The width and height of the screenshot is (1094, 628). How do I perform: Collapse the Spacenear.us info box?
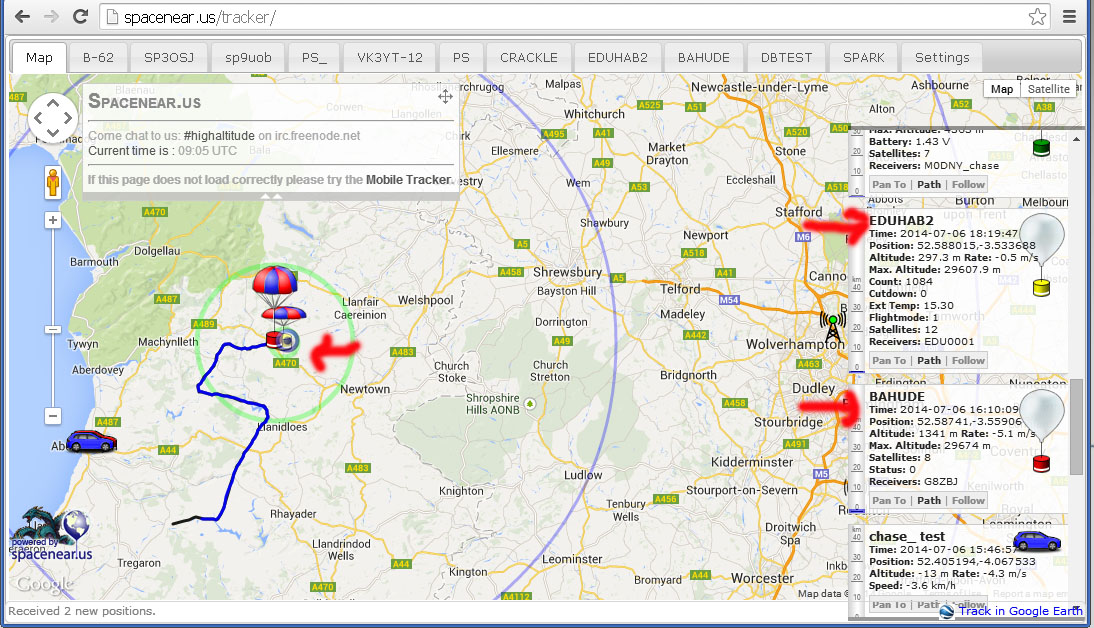coord(270,197)
